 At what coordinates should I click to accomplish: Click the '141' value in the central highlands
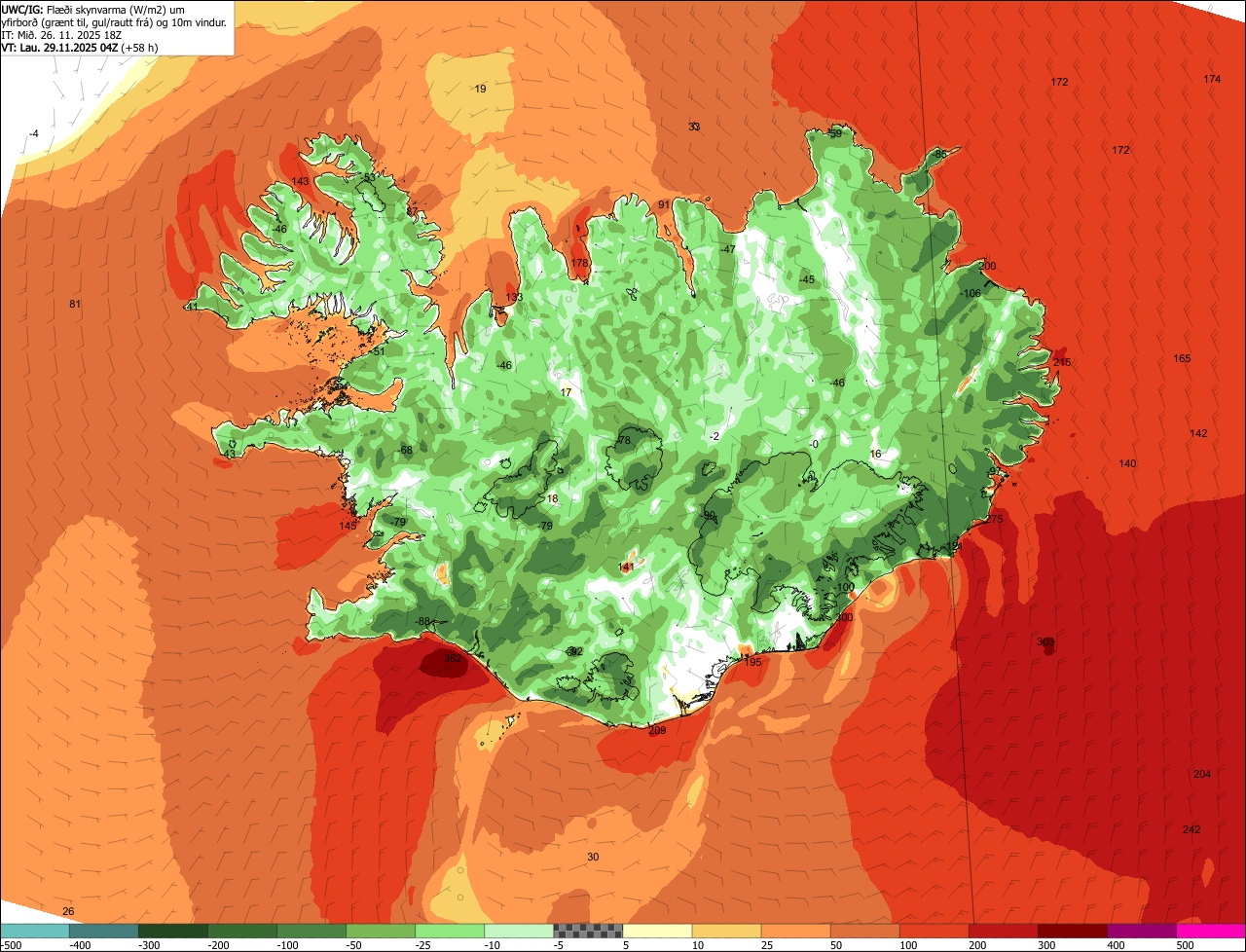pos(626,567)
